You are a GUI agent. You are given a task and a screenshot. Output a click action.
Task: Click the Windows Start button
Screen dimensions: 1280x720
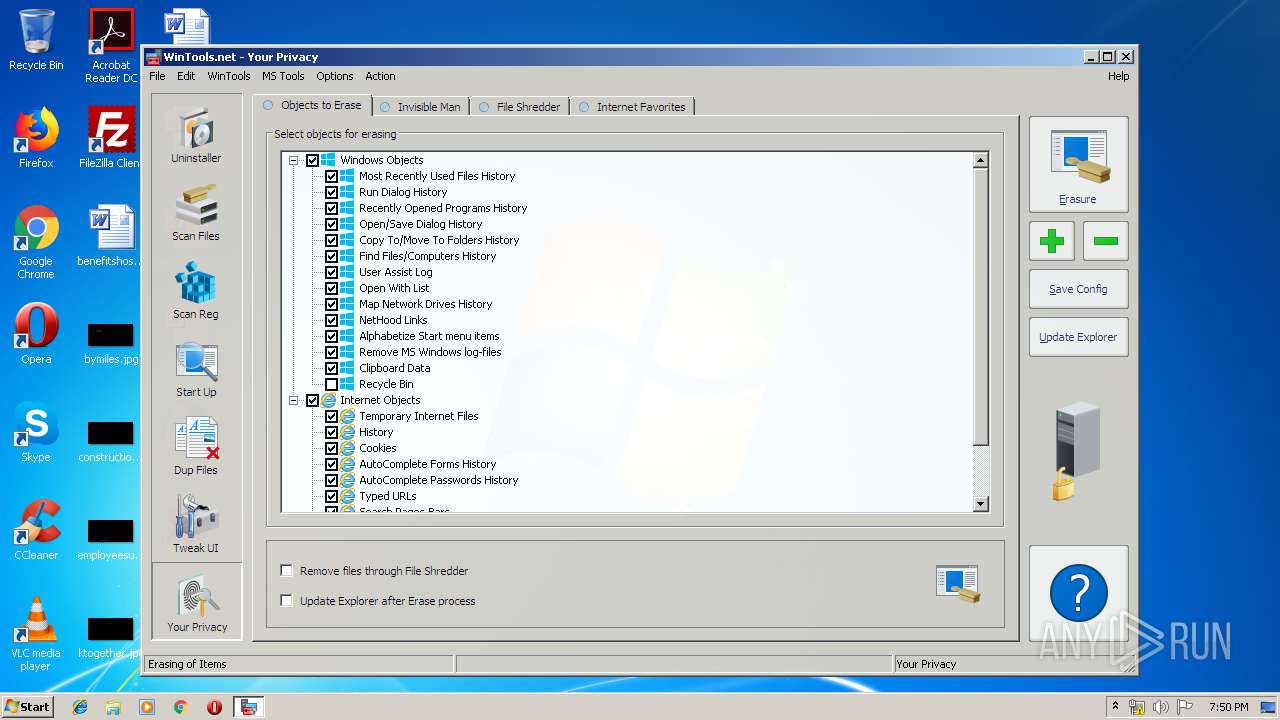point(28,707)
